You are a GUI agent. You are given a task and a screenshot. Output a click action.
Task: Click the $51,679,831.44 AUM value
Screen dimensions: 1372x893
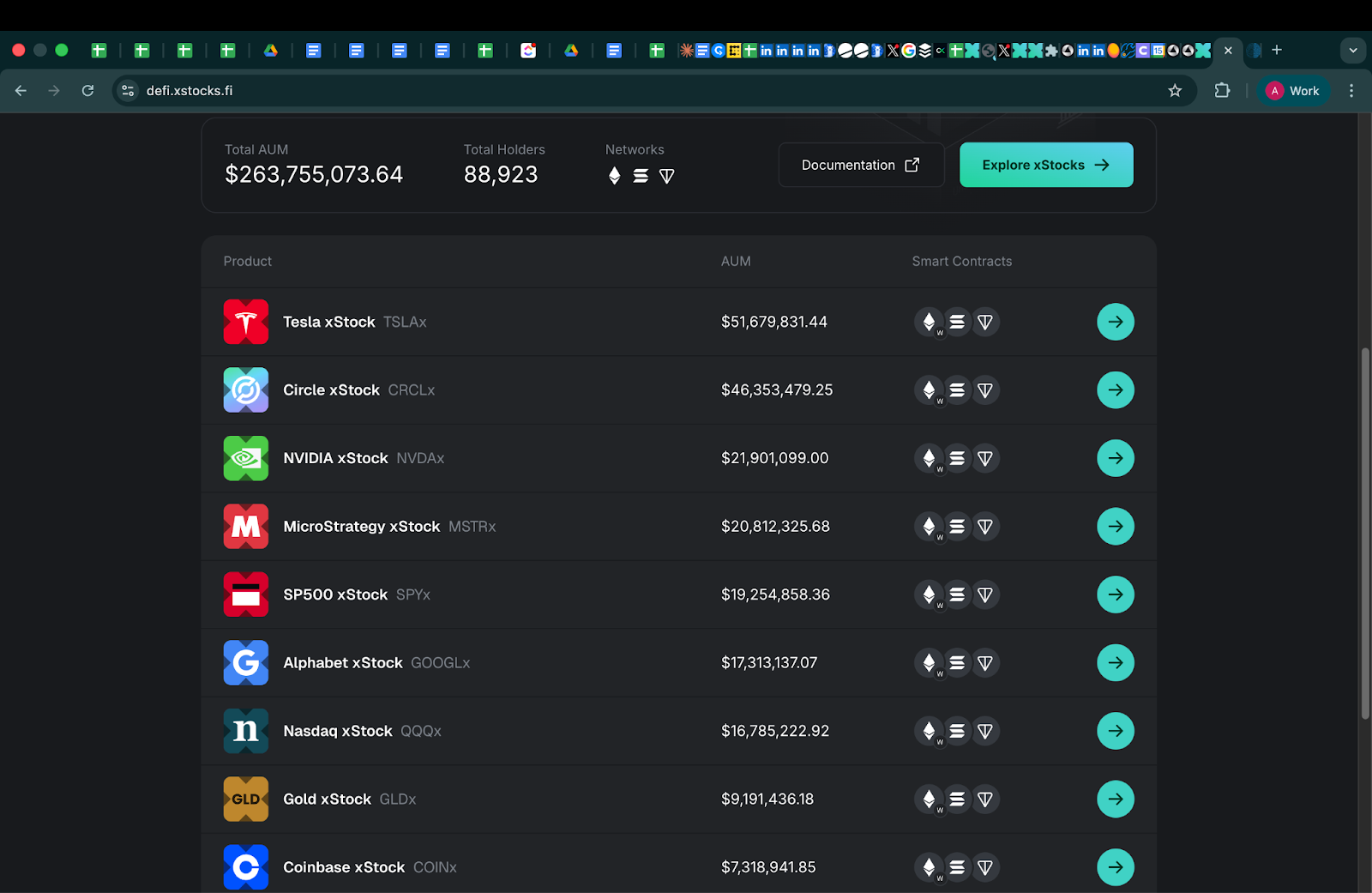[x=774, y=322]
